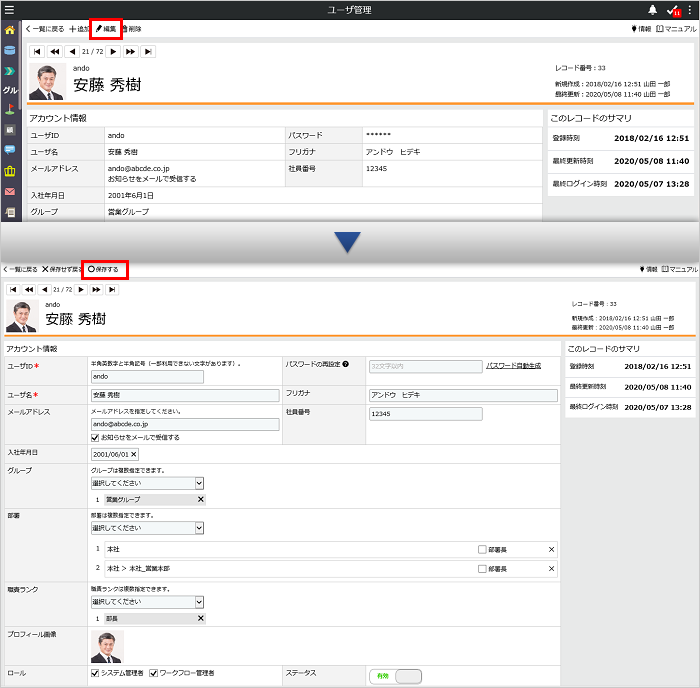
Task: Click 削除 in the top toolbar
Action: click(132, 29)
